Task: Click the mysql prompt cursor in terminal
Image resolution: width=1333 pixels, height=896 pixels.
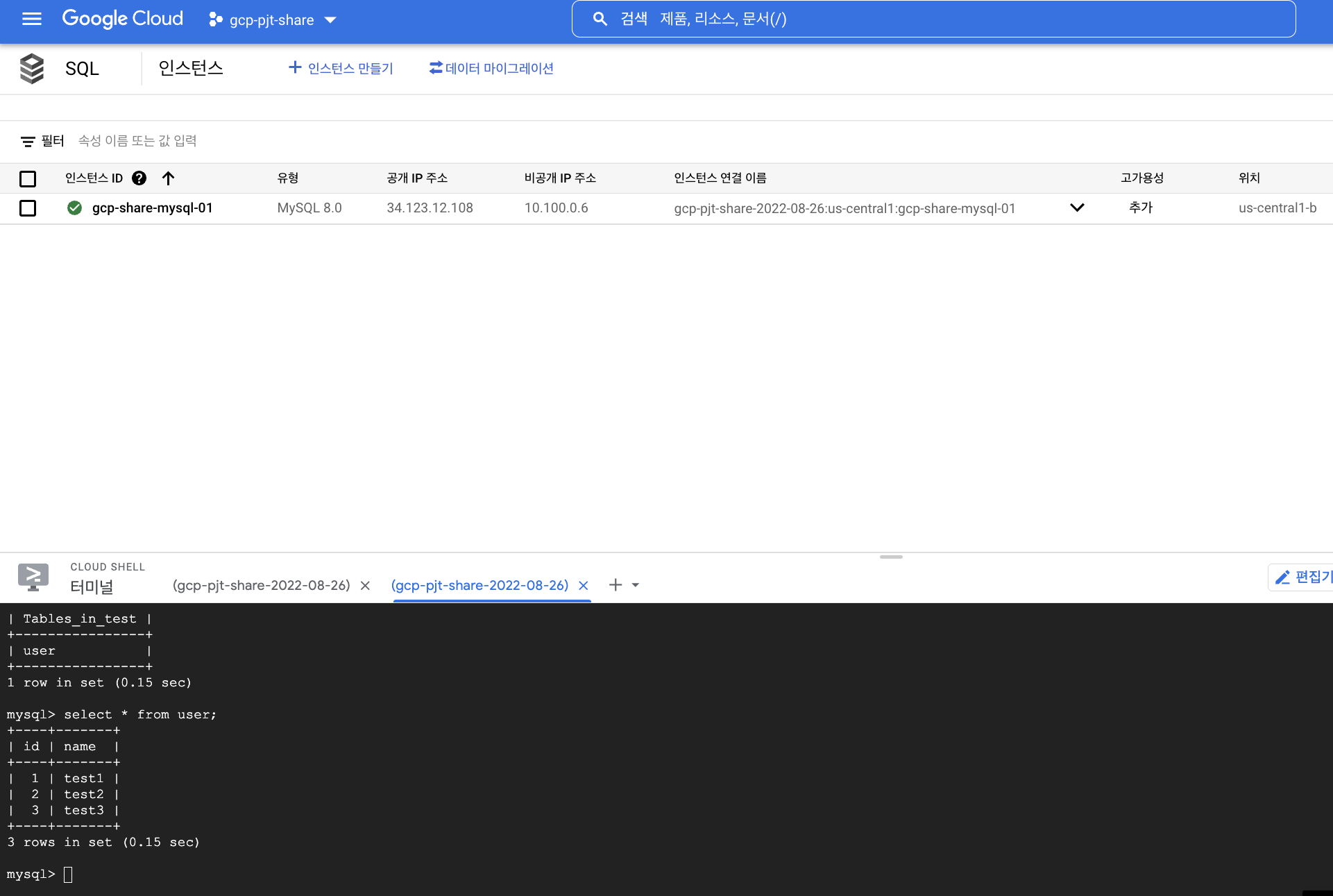Action: click(68, 874)
